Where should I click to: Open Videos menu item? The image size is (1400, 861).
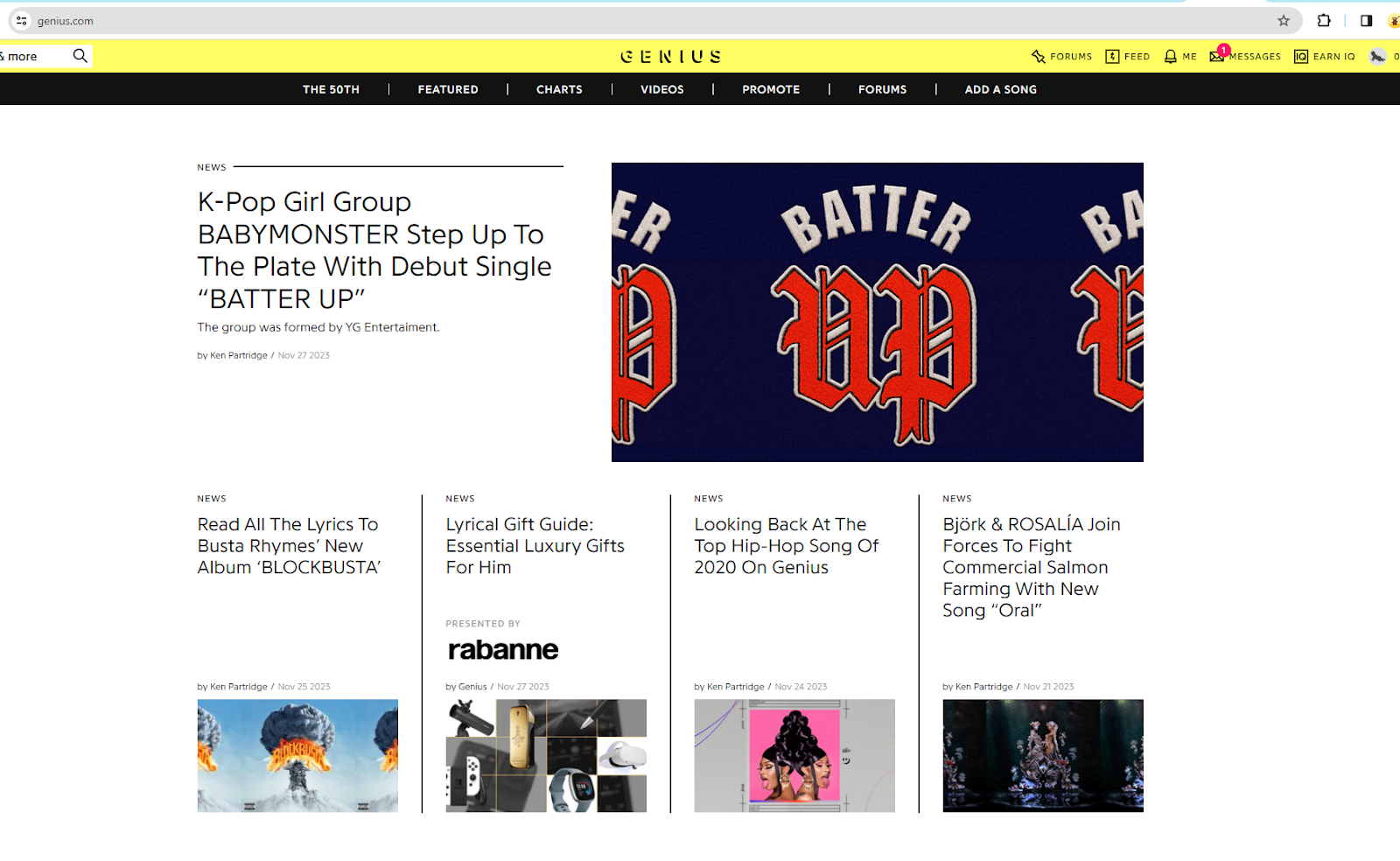pos(662,89)
